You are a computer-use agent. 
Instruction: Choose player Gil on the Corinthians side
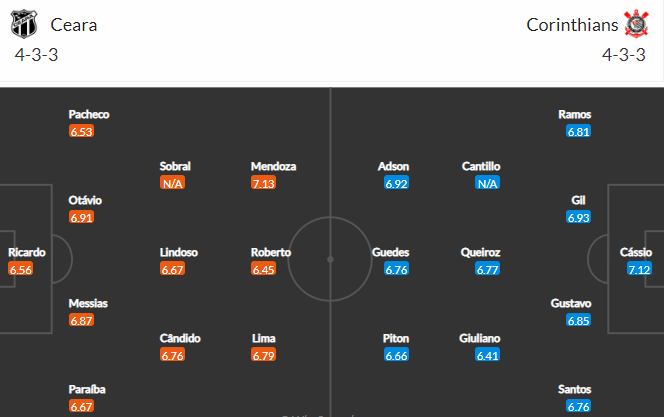[578, 200]
